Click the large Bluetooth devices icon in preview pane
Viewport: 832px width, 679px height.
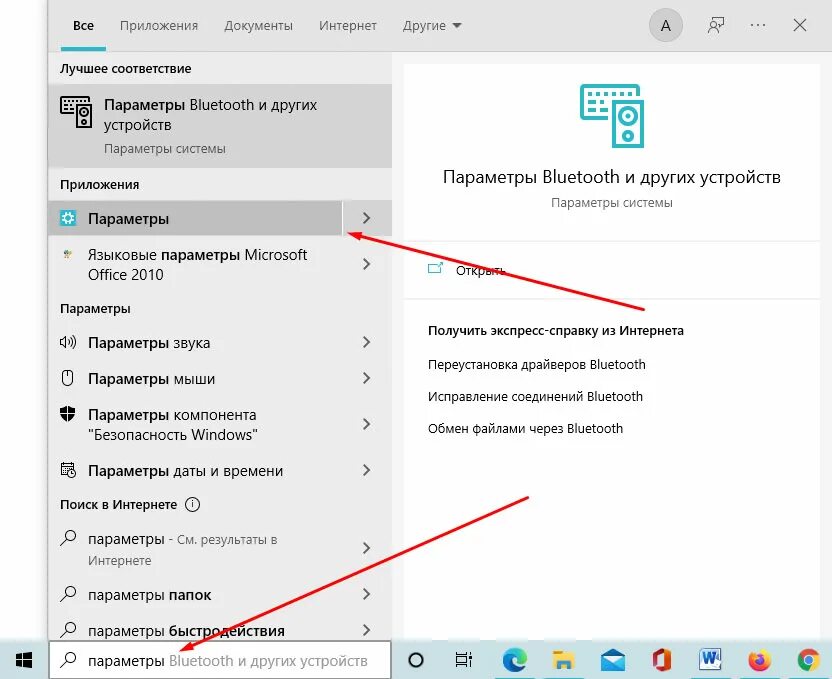click(611, 116)
